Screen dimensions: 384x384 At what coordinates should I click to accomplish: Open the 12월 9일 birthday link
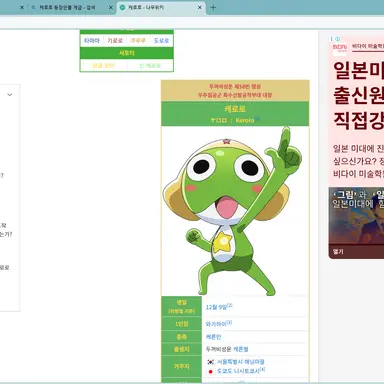tap(216, 307)
